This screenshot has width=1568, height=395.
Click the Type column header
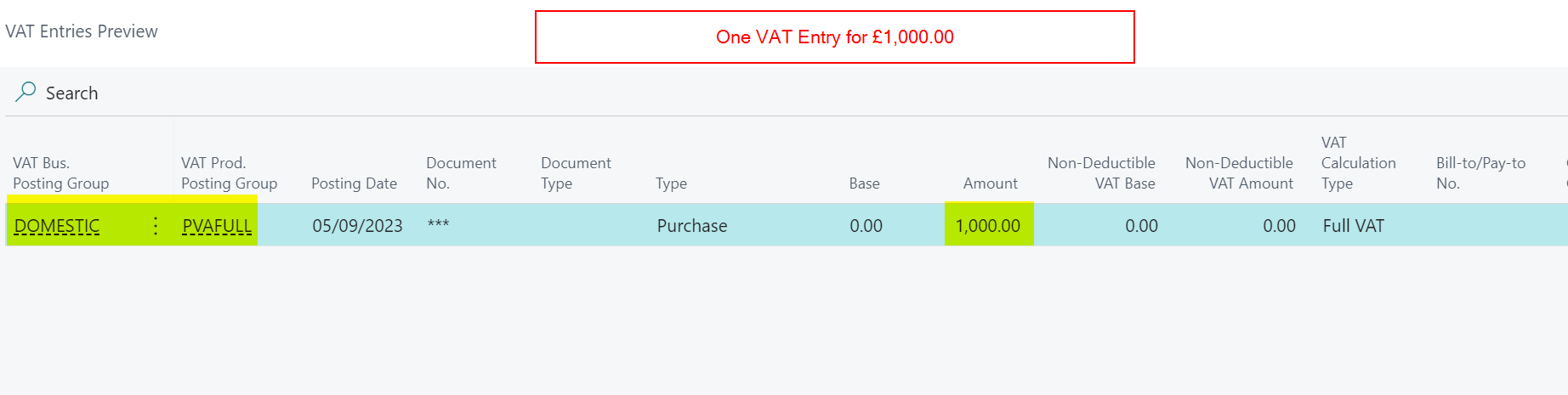point(671,183)
